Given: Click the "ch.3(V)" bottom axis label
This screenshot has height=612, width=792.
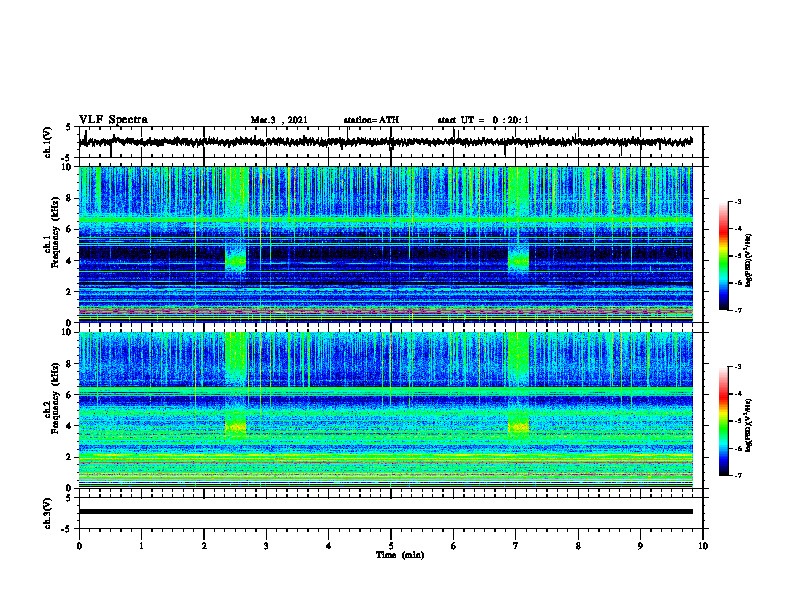Looking at the screenshot, I should [x=48, y=513].
